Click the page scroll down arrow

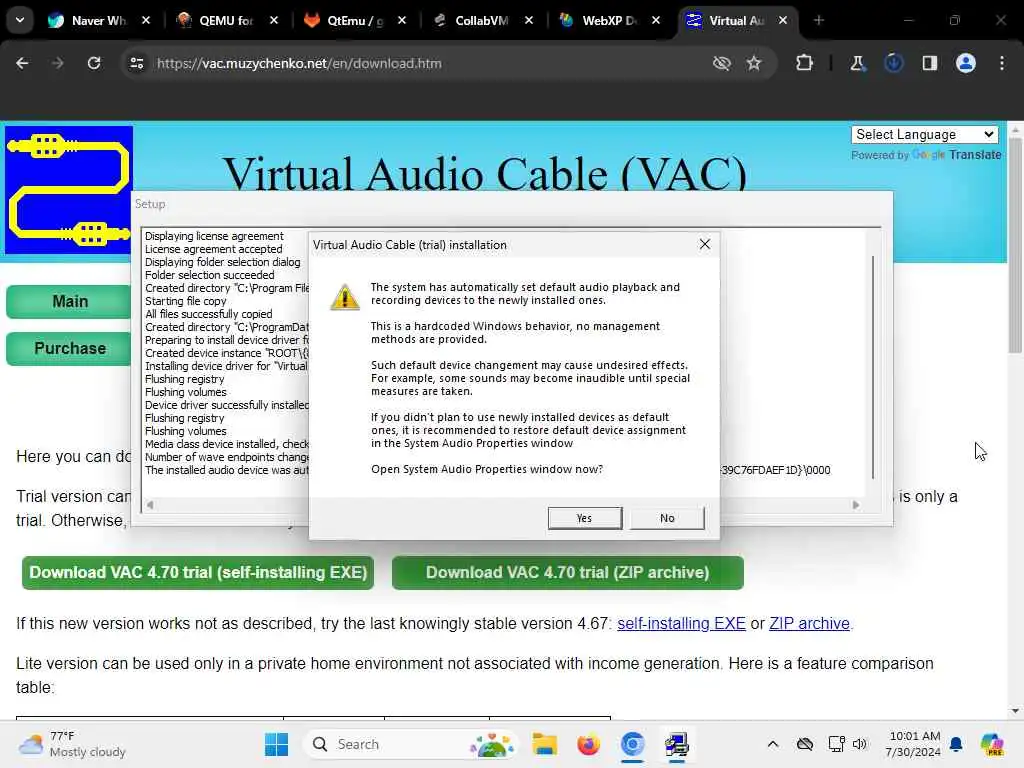[x=1015, y=711]
